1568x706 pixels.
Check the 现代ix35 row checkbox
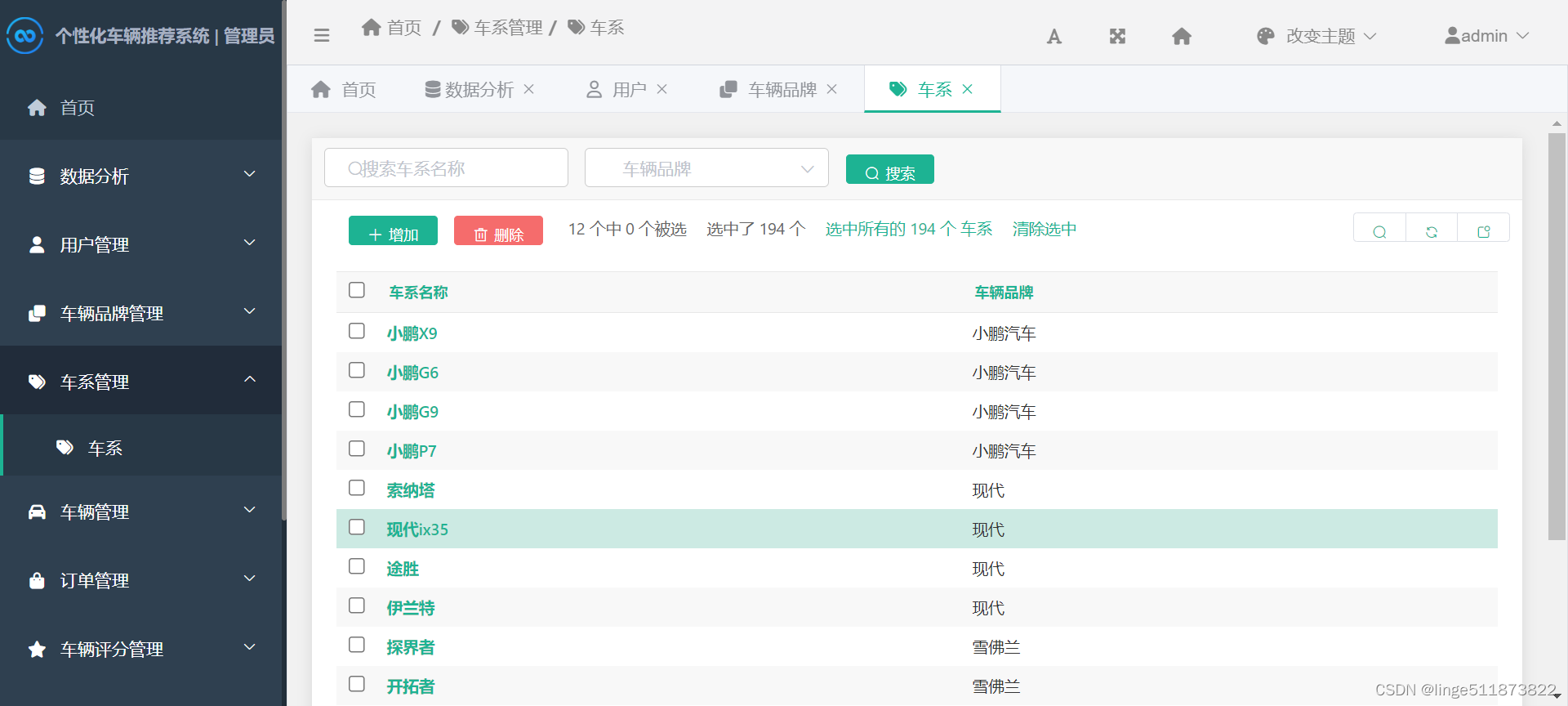(357, 527)
